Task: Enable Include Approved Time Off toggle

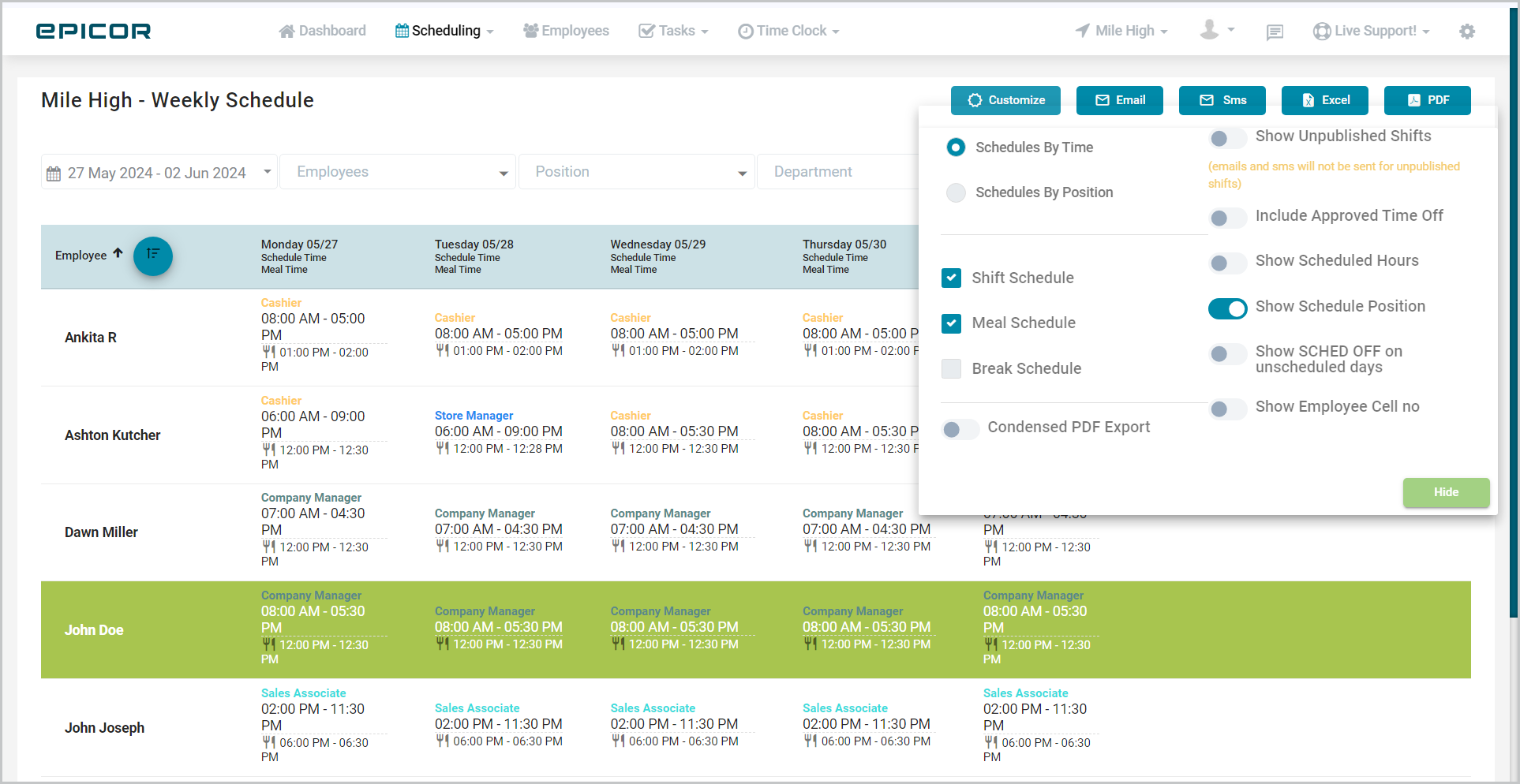Action: click(x=1227, y=218)
